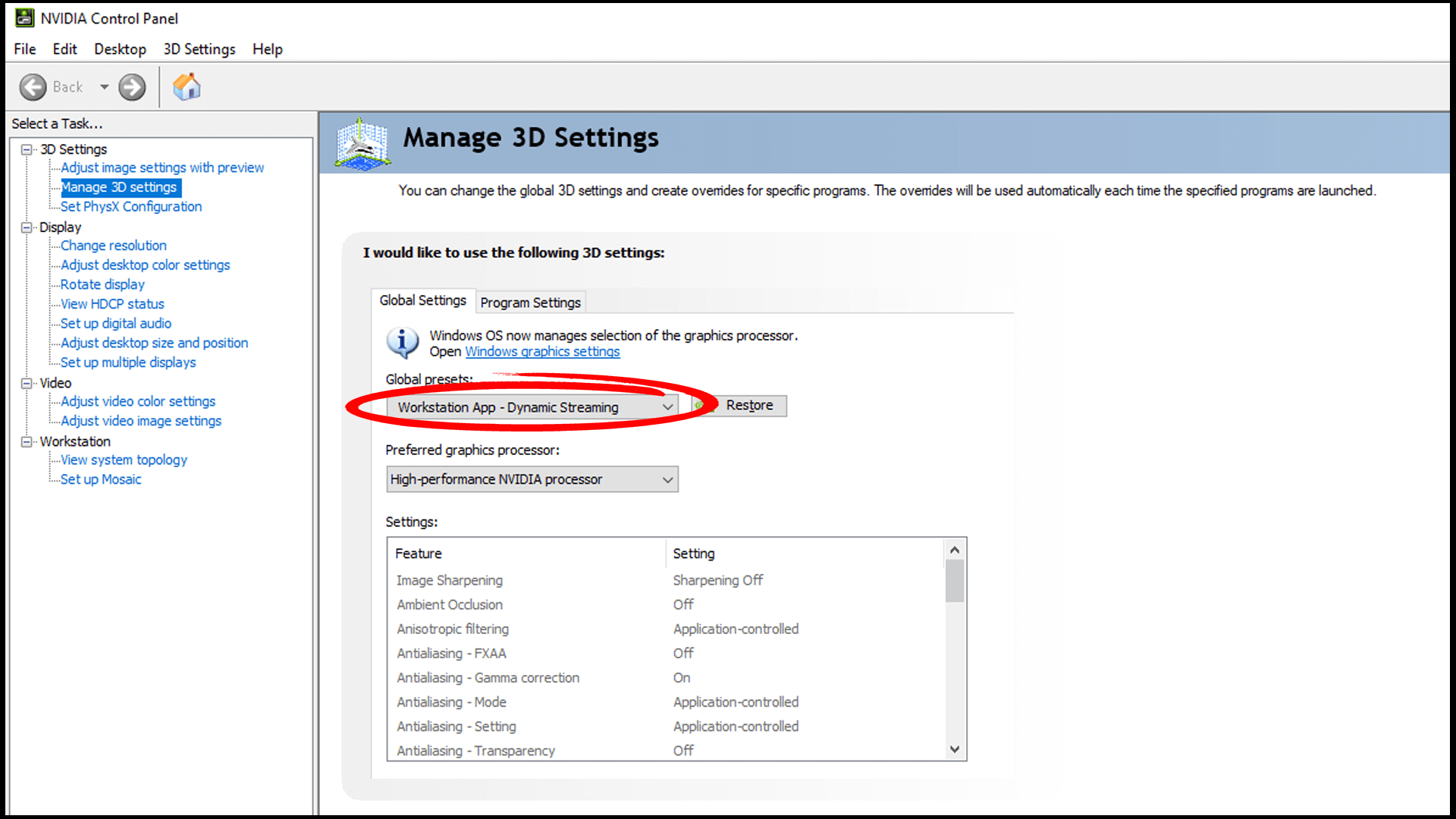The height and width of the screenshot is (819, 1456).
Task: Open View system topology
Action: (x=124, y=460)
